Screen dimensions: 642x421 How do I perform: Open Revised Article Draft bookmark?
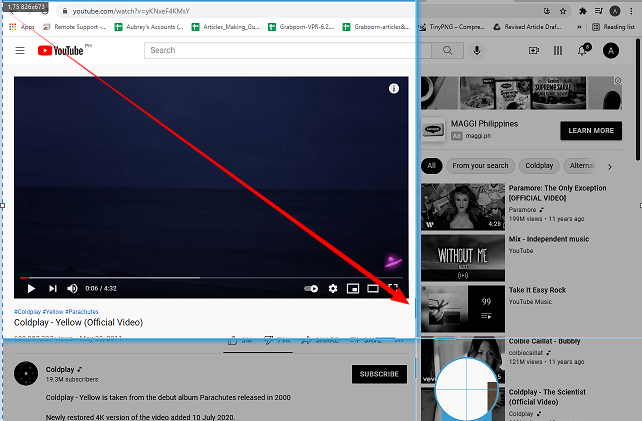(527, 27)
